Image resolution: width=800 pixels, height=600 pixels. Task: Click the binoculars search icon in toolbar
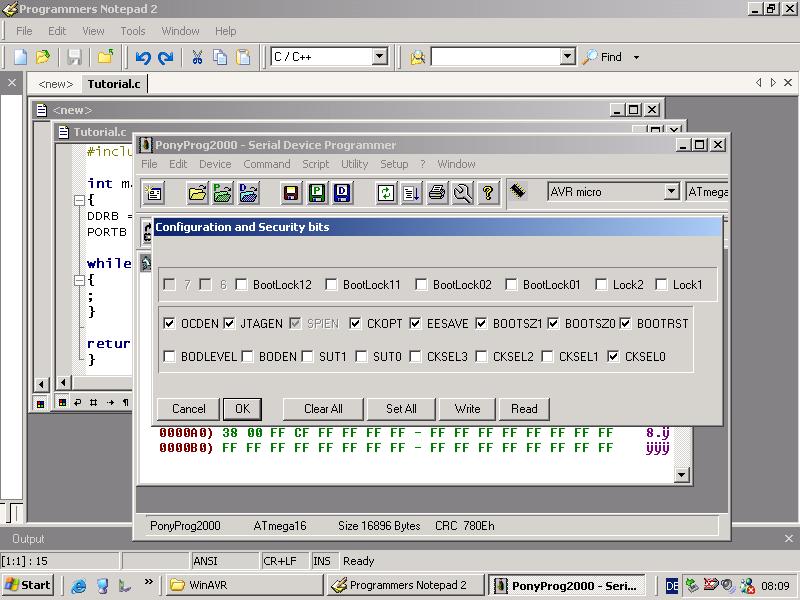pos(417,57)
